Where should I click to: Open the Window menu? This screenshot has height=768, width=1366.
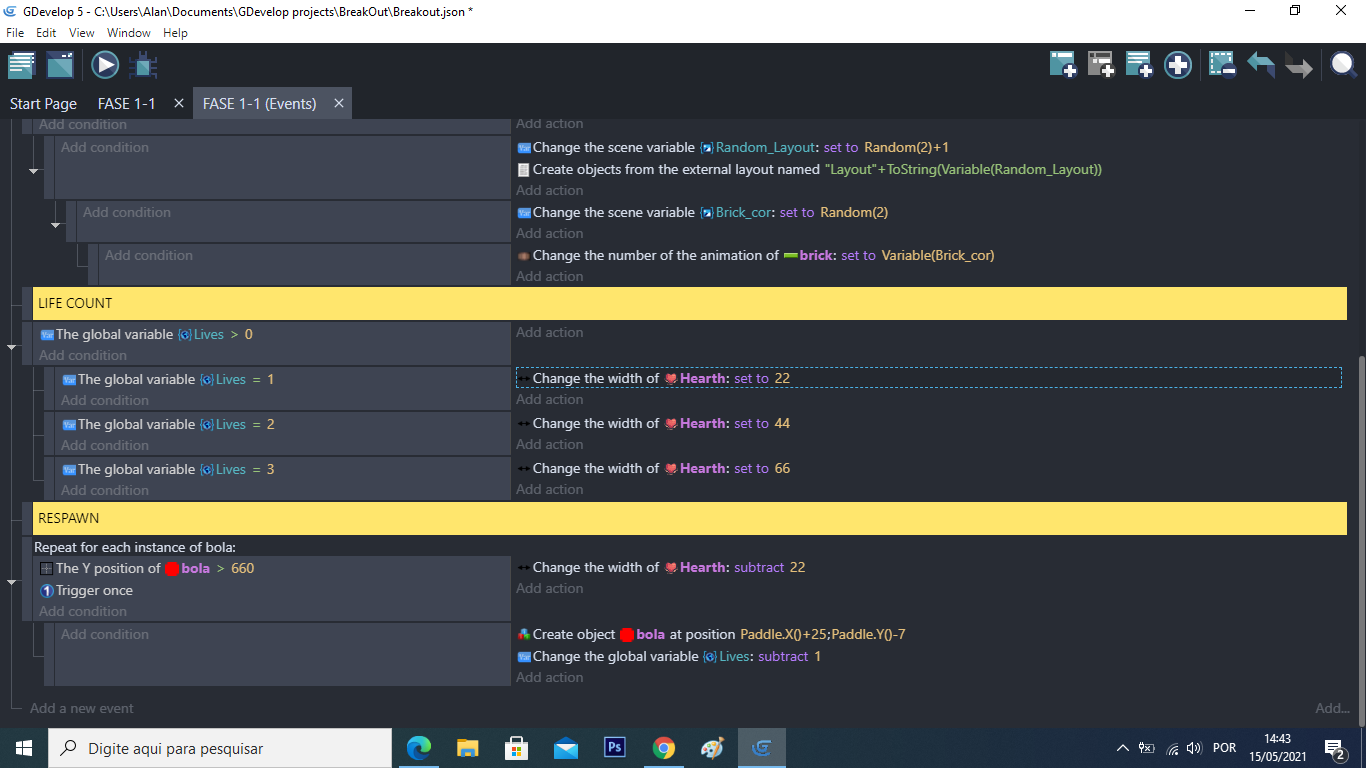[x=129, y=33]
